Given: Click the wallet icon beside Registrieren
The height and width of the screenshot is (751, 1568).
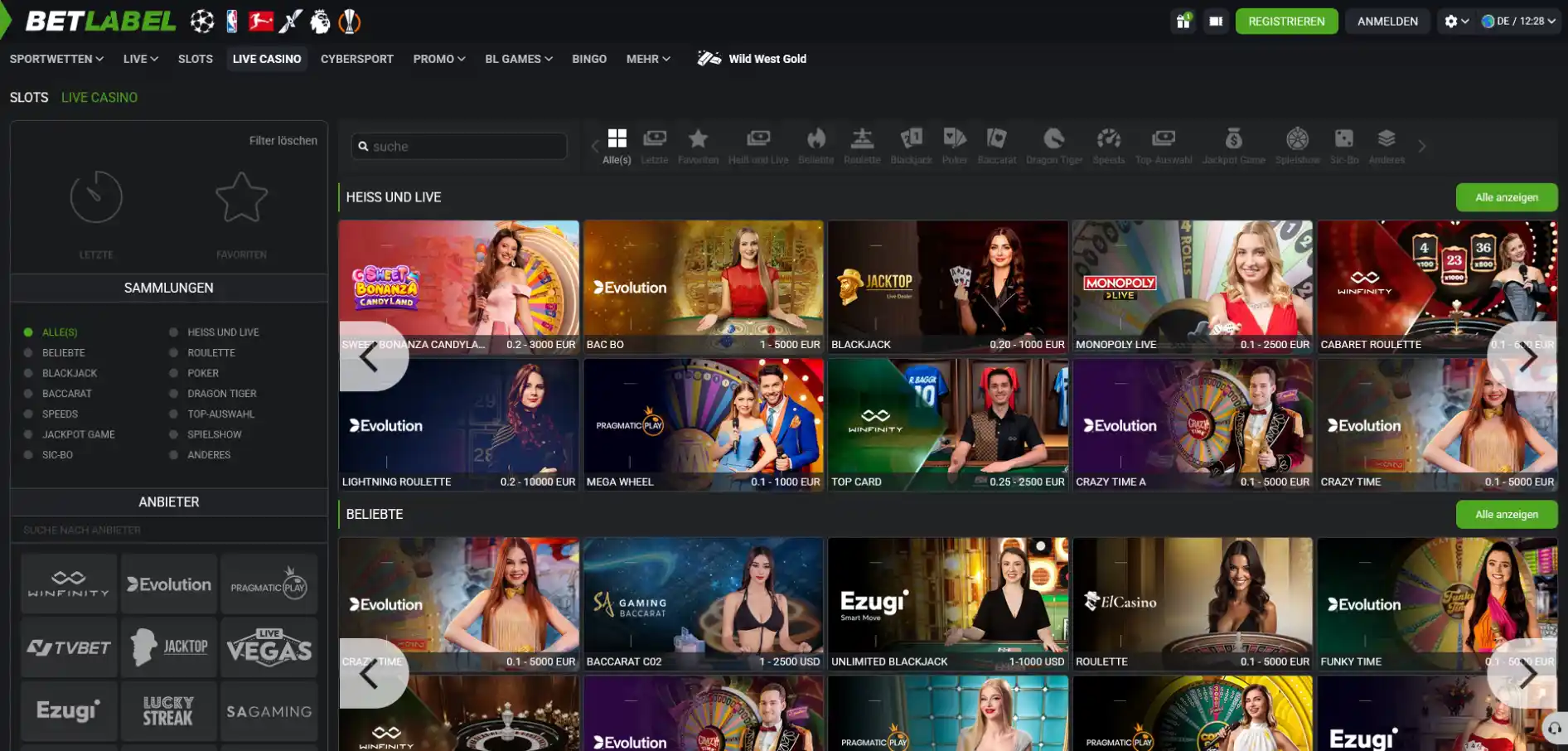Looking at the screenshot, I should pyautogui.click(x=1216, y=21).
